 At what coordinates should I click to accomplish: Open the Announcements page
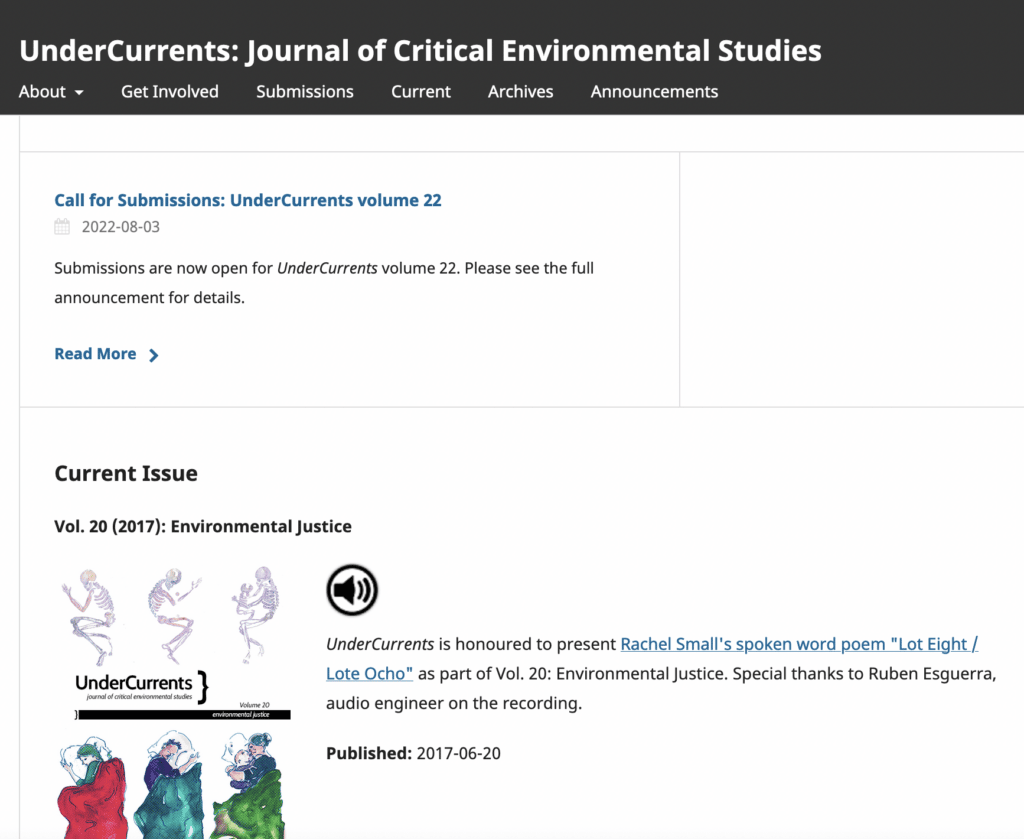[x=654, y=91]
